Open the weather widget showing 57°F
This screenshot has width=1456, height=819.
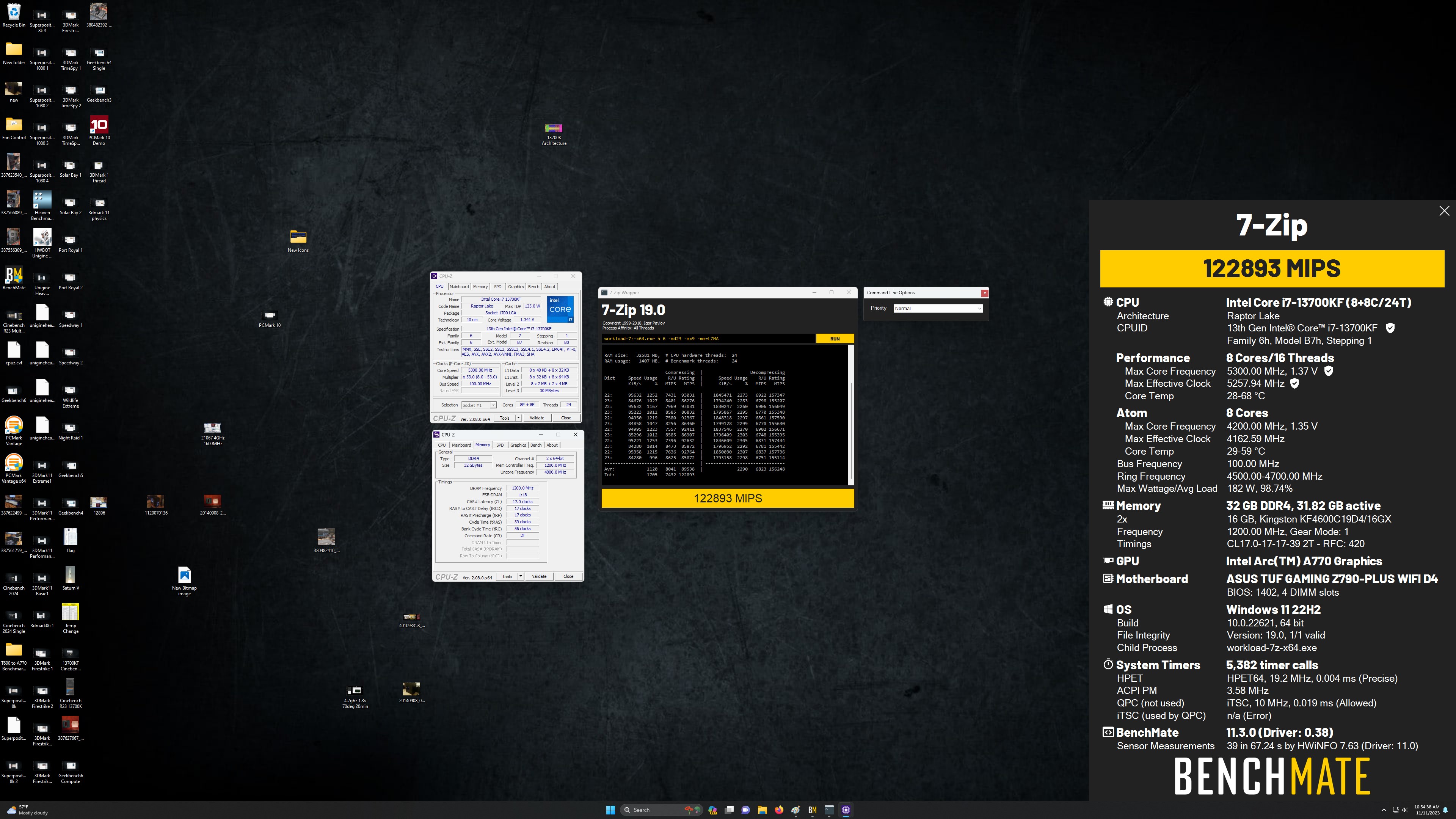(x=27, y=810)
